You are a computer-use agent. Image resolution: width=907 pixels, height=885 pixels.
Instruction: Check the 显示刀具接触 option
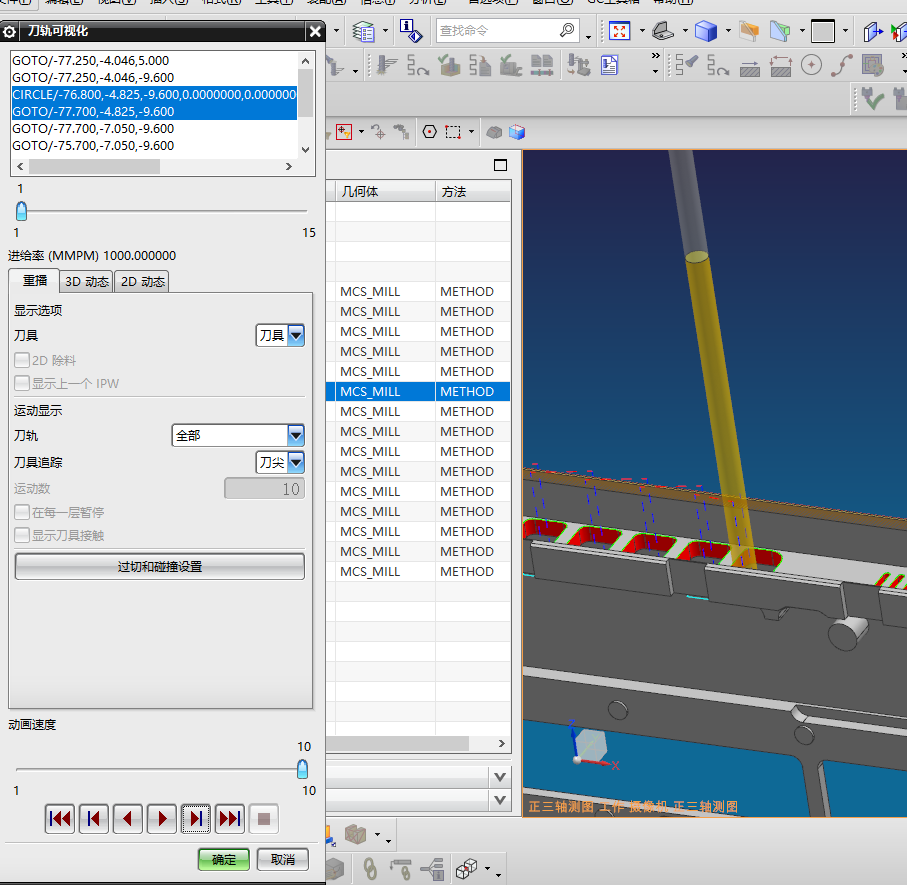click(22, 535)
